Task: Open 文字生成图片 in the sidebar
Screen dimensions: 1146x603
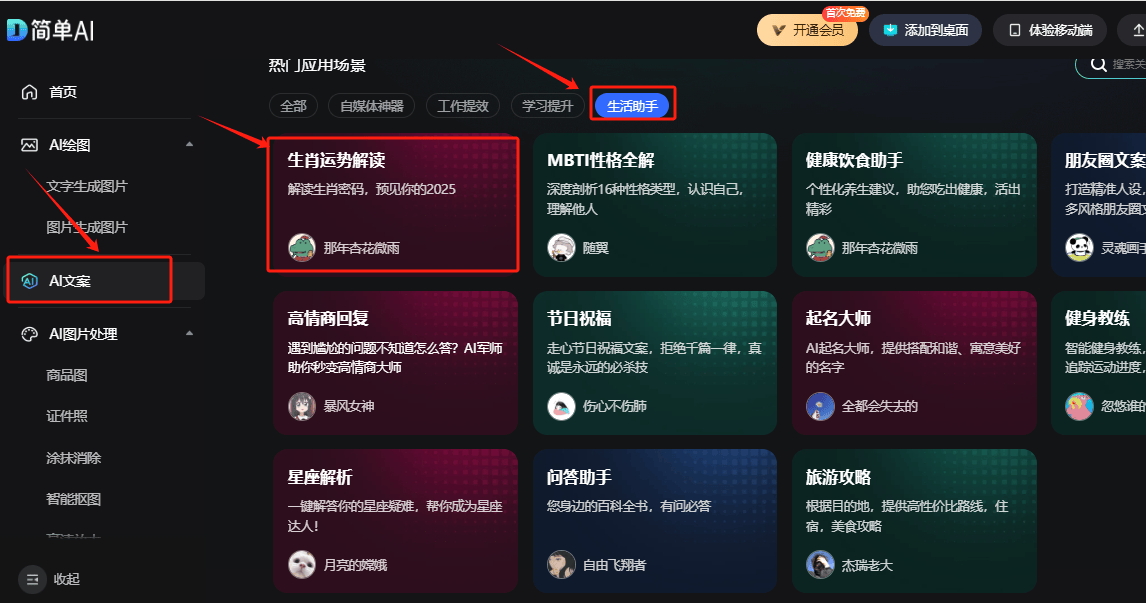Action: 86,186
